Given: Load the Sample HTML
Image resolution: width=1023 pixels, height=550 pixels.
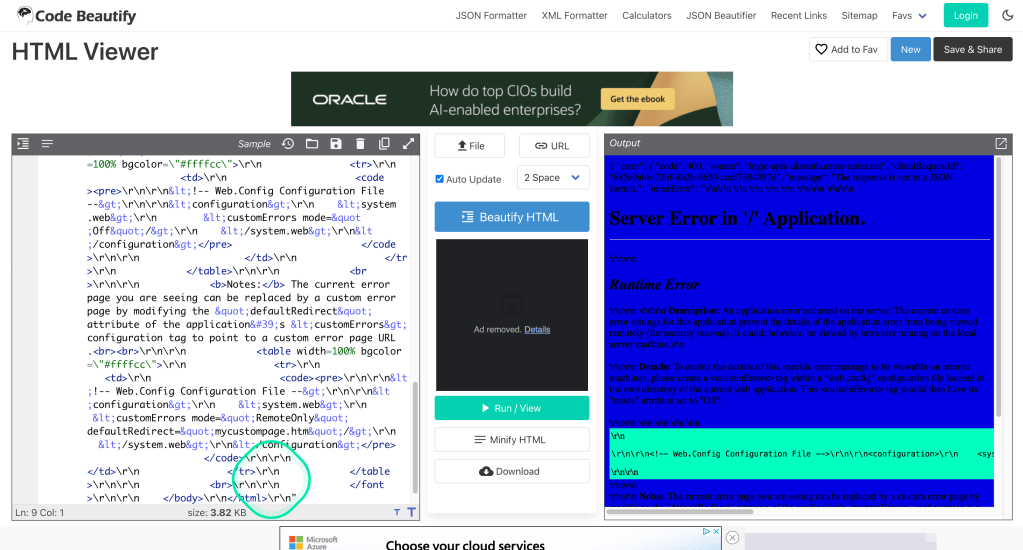Looking at the screenshot, I should (254, 144).
